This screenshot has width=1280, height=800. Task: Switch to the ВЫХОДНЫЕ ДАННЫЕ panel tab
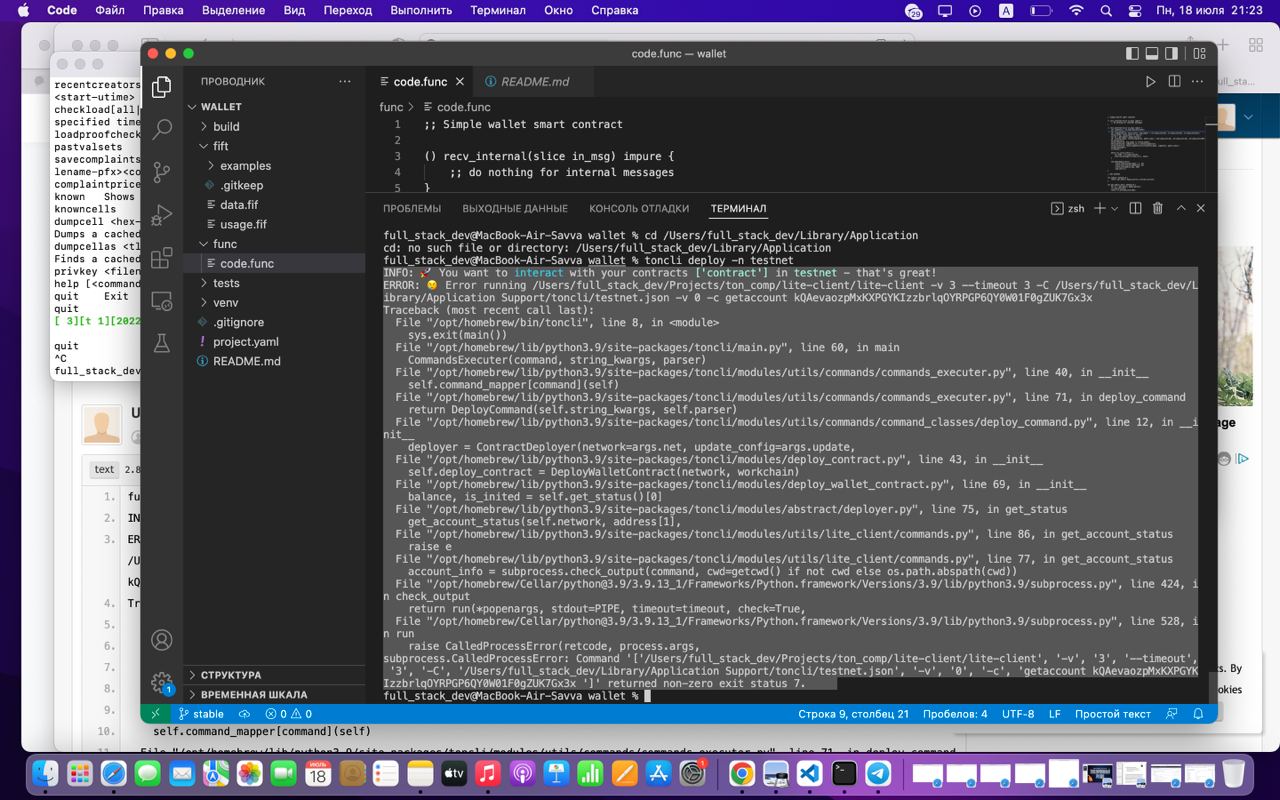pyautogui.click(x=515, y=208)
